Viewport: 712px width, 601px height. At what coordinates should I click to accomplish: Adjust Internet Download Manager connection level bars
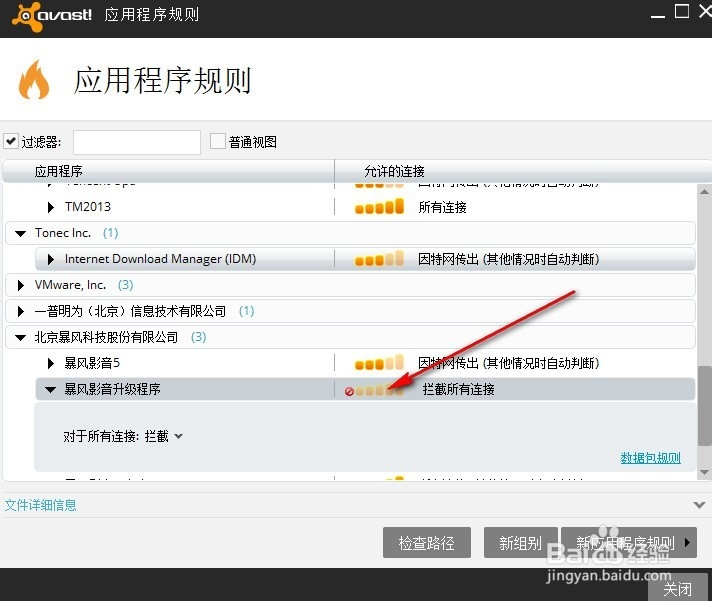379,259
